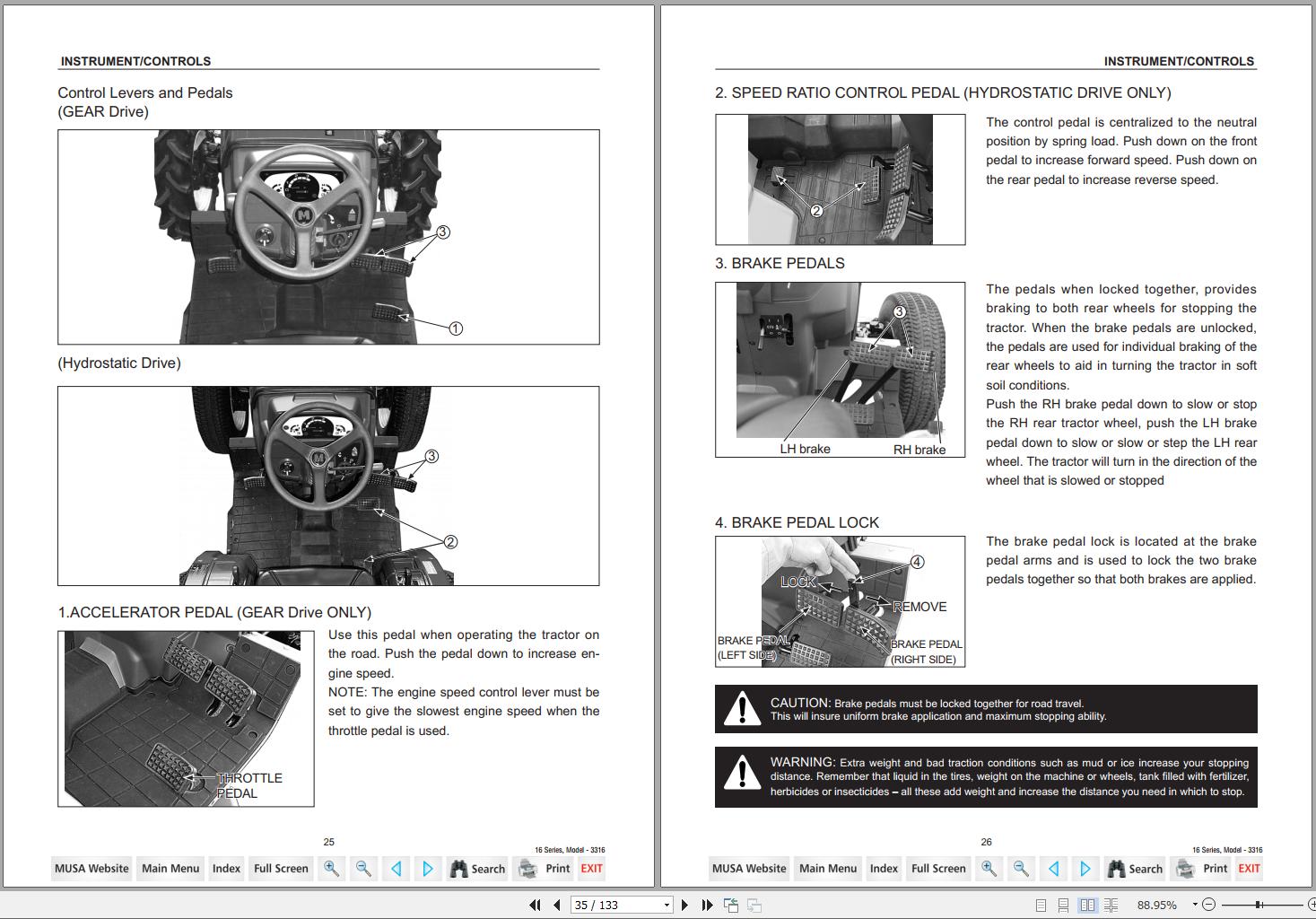Viewport: 1316px width, 919px height.
Task: Click EXIT on page 25
Action: tap(591, 868)
